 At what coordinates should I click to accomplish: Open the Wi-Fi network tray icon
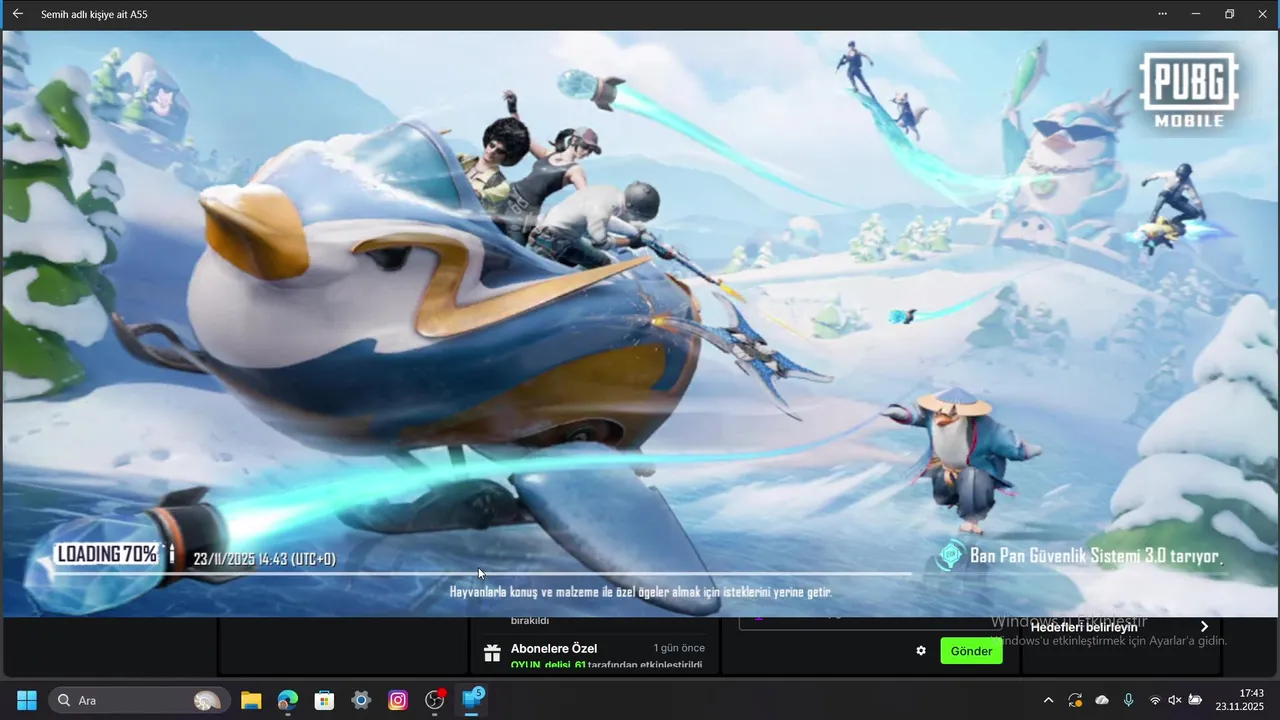[1156, 700]
